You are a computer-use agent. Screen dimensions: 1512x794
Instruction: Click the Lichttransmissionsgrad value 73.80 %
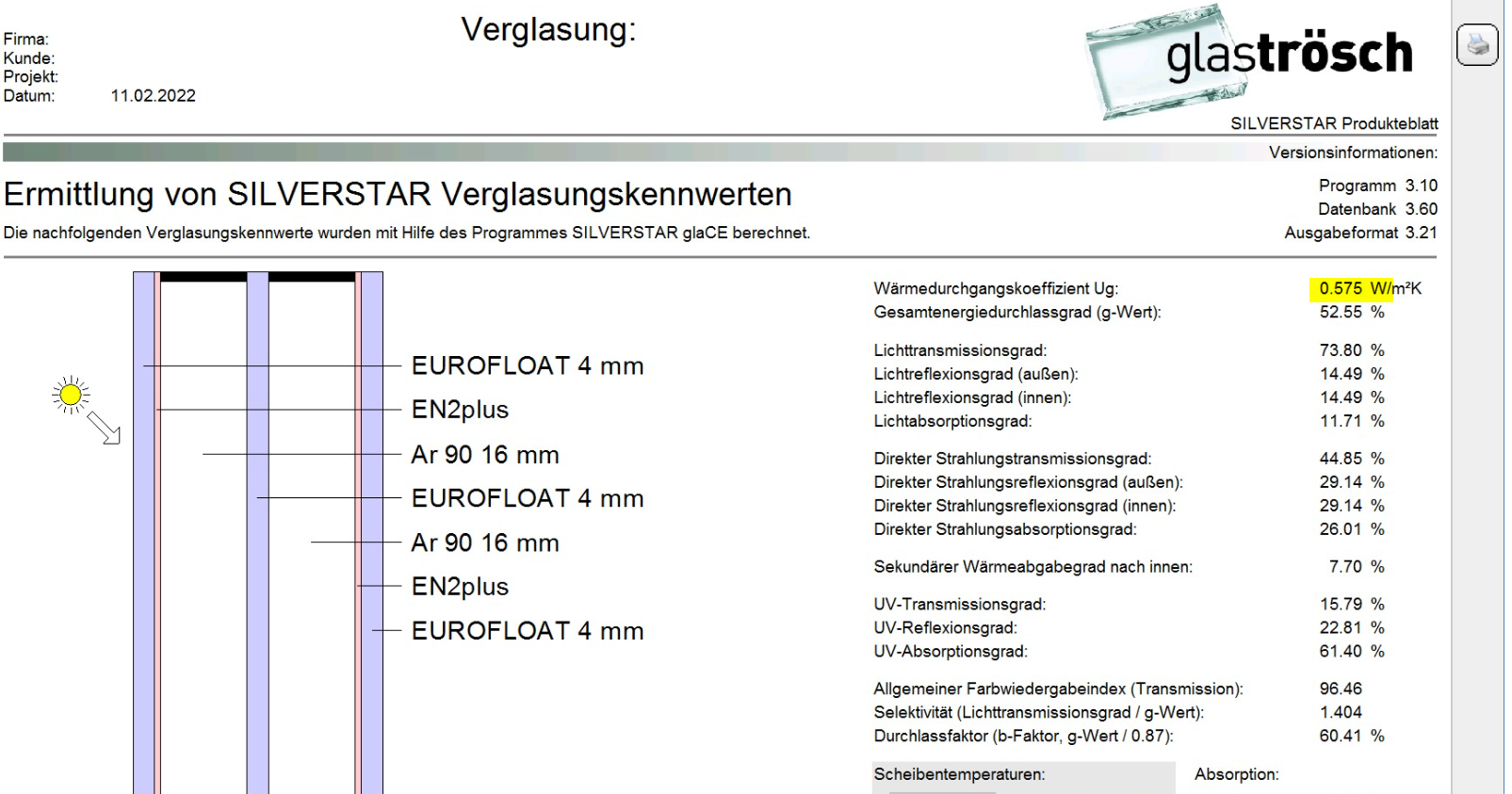(1352, 350)
